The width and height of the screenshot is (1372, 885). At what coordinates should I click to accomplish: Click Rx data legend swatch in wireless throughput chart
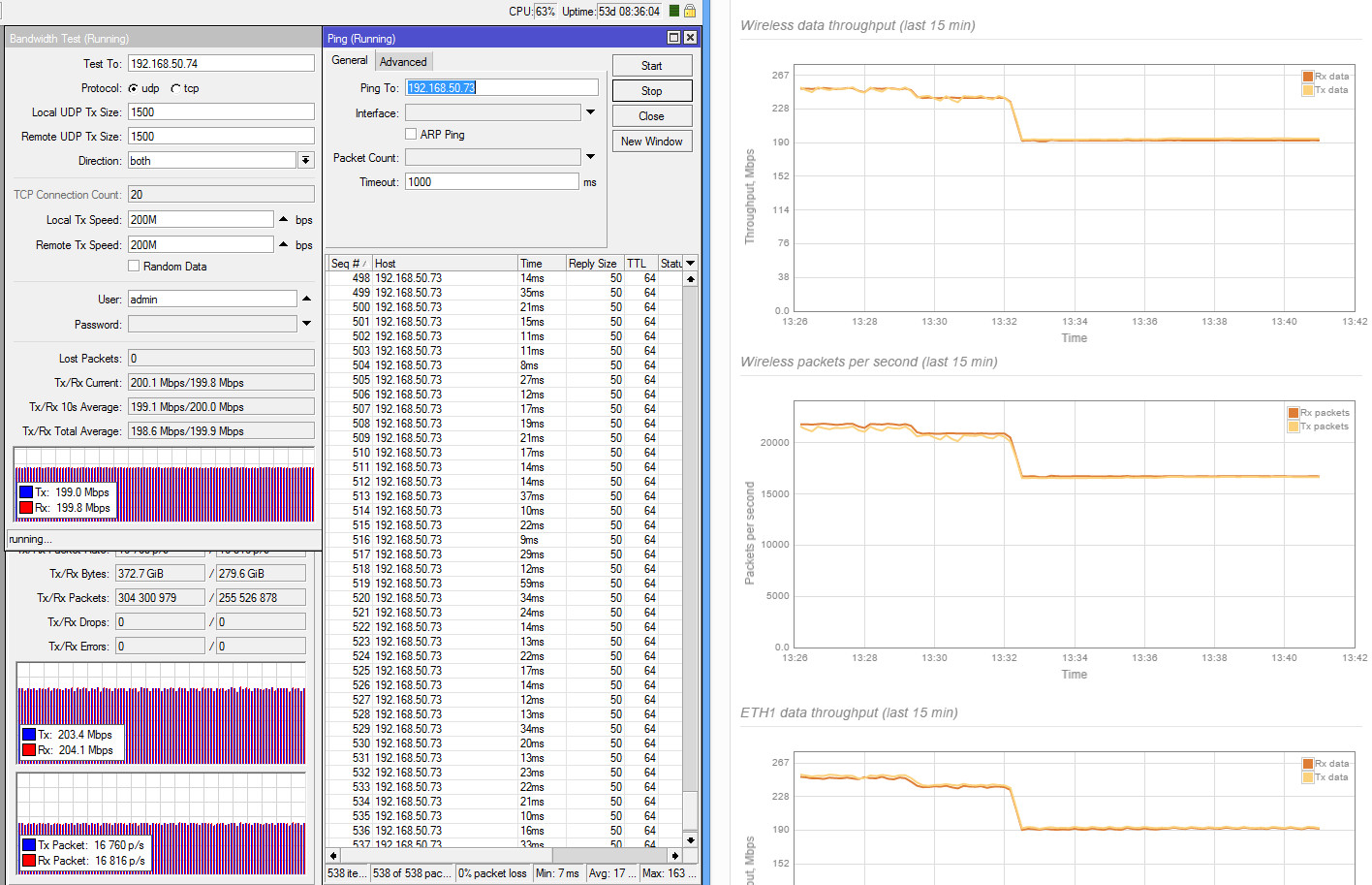pos(1308,77)
